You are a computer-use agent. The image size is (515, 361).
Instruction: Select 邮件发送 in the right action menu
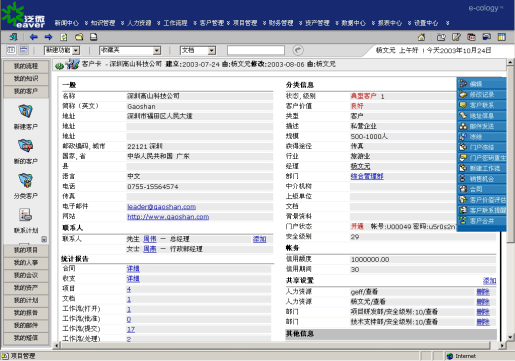coord(481,126)
